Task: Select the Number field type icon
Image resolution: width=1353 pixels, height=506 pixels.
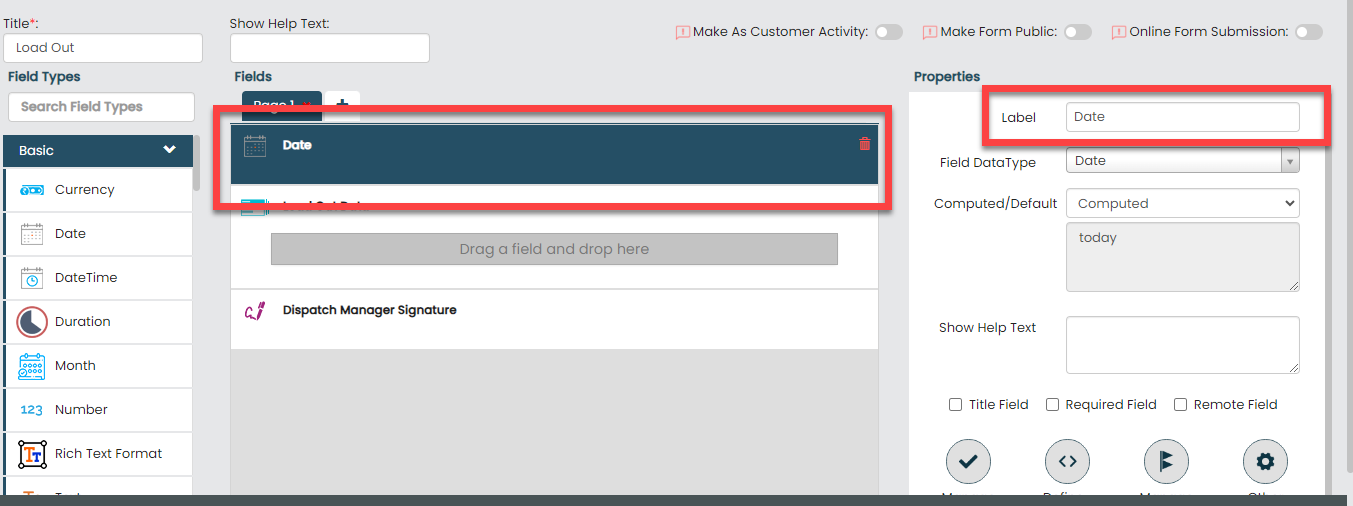Action: (x=32, y=410)
